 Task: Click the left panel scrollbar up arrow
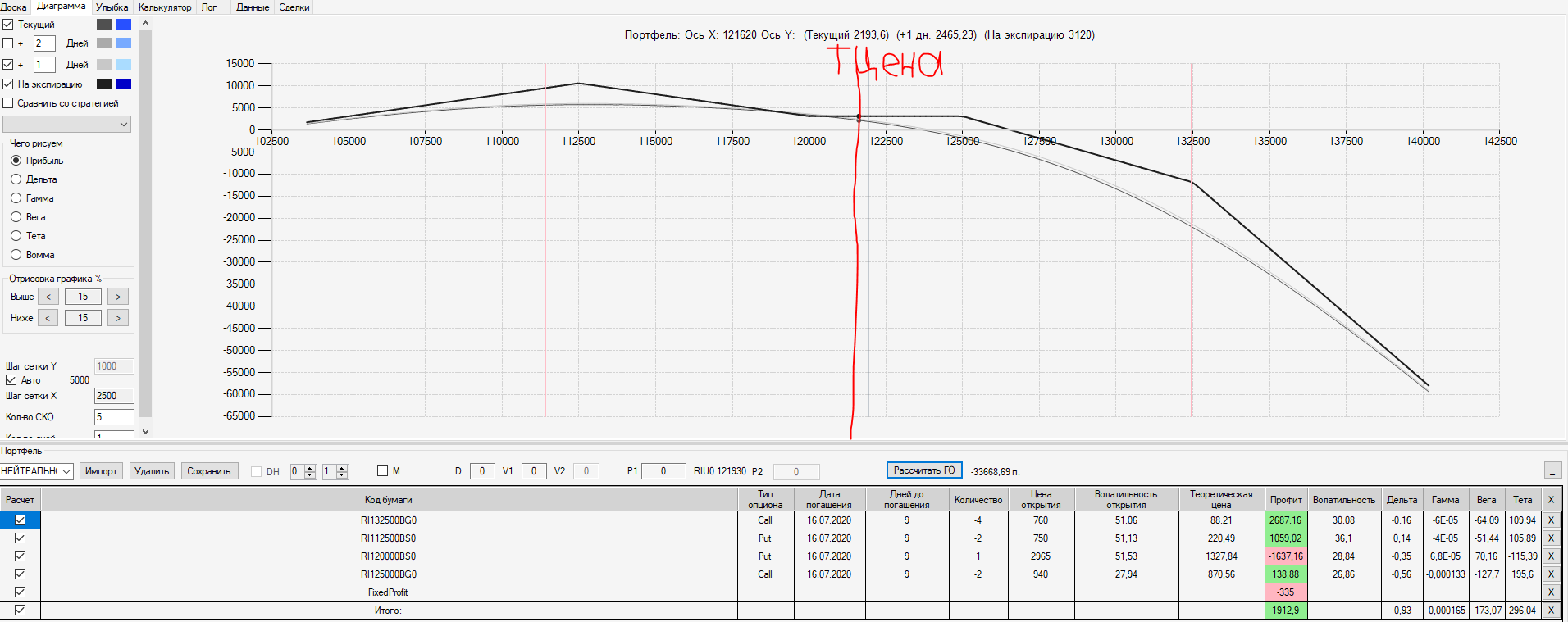tap(145, 23)
